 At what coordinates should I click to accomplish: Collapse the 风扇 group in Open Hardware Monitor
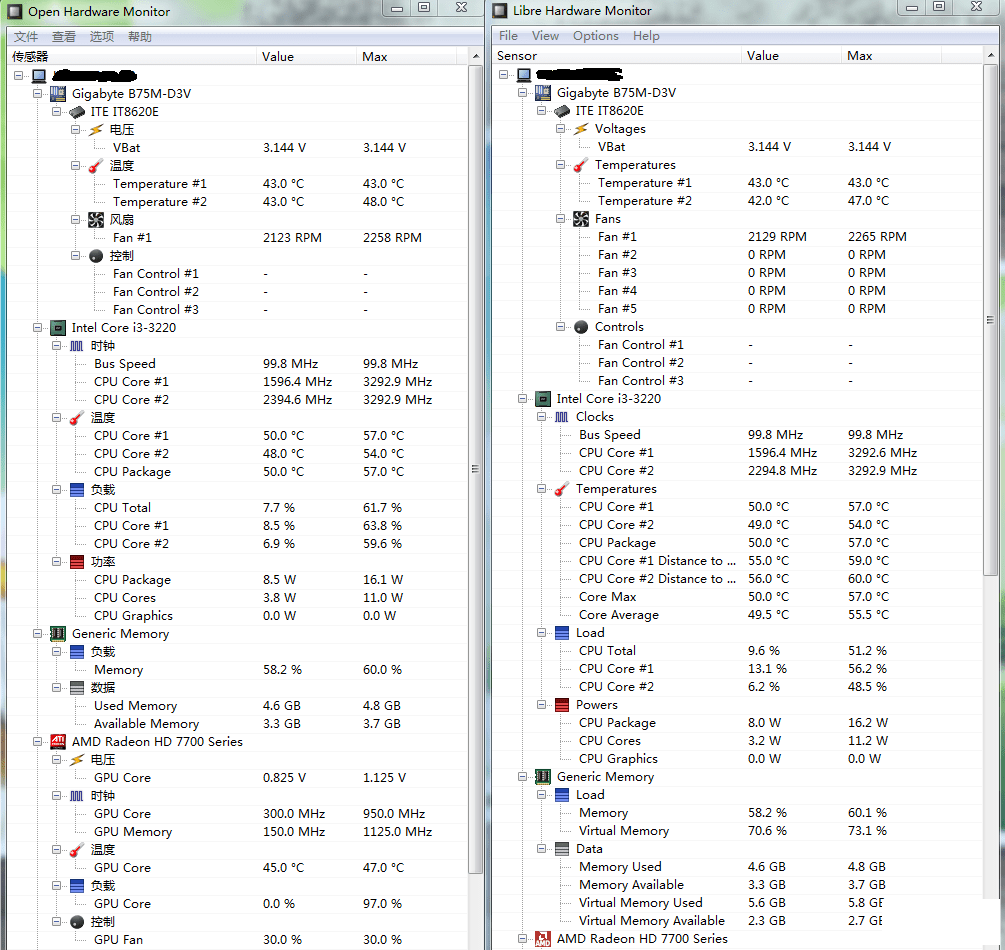point(75,220)
